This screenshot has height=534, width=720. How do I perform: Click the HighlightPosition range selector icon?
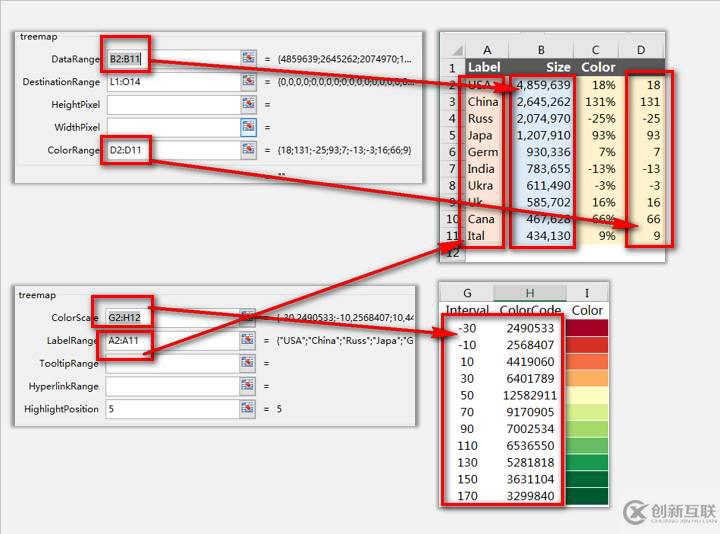click(x=248, y=409)
